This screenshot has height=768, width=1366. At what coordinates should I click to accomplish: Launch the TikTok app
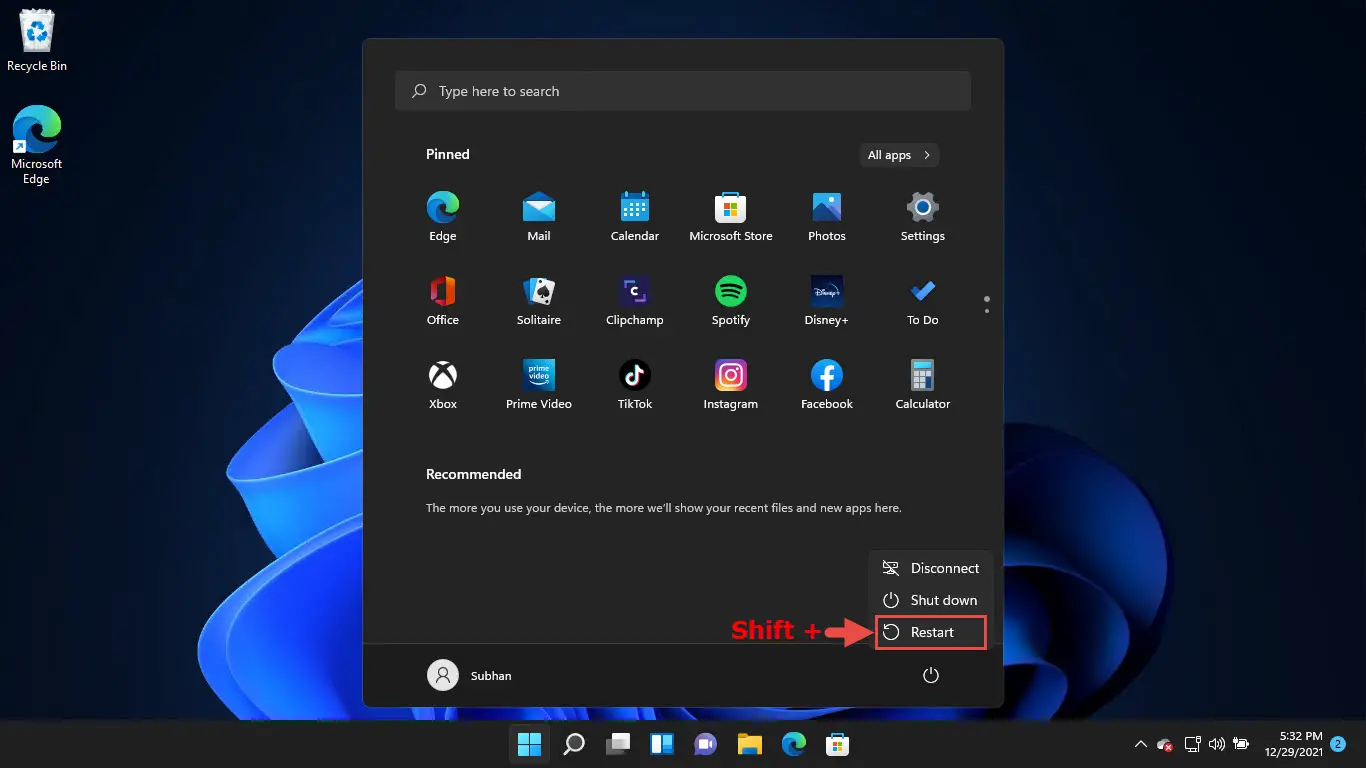634,385
